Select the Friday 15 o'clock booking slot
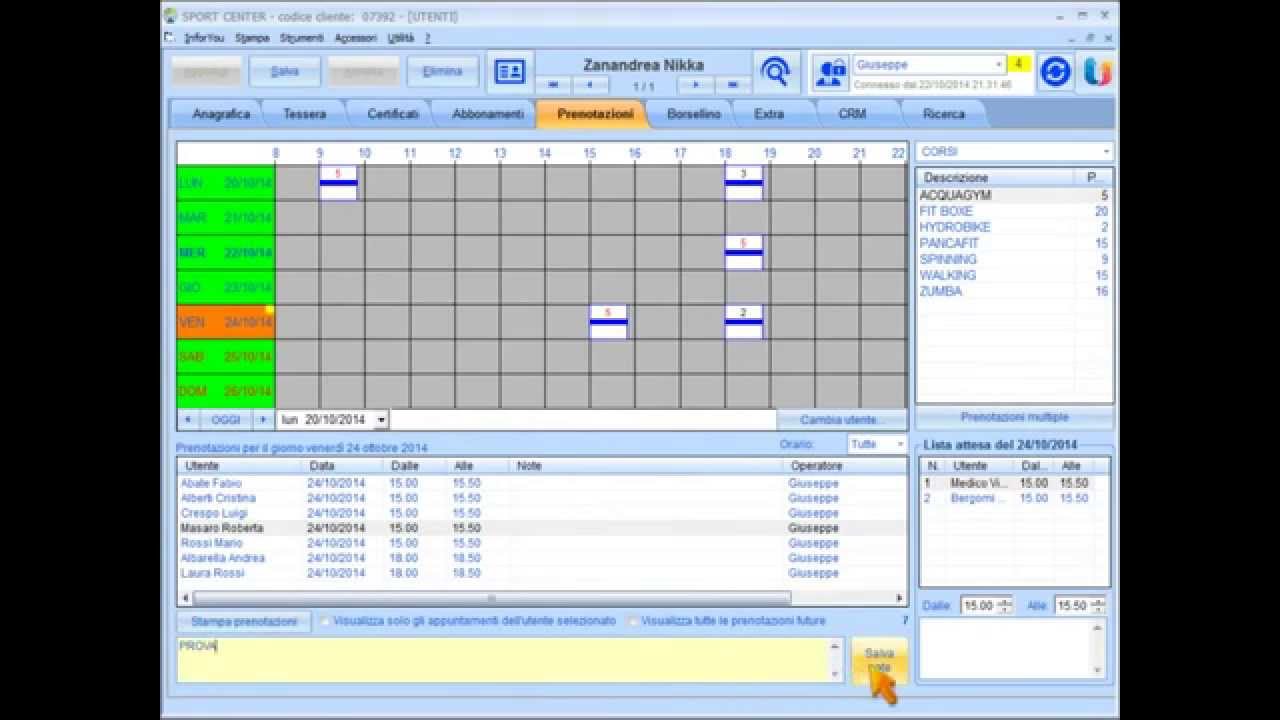 tap(608, 322)
